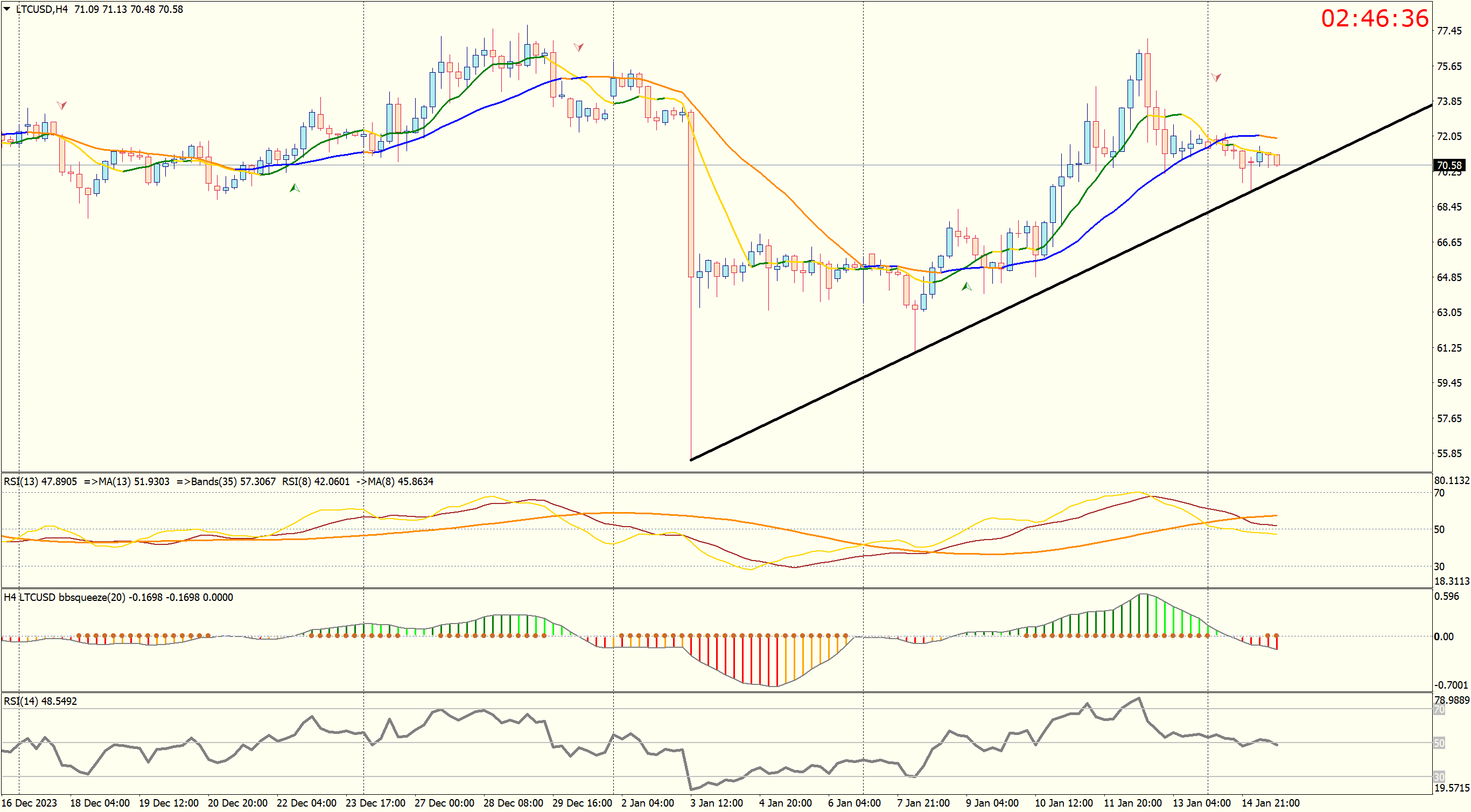
Task: Click the LTCUSD,H4 chart title text
Action: (41, 9)
